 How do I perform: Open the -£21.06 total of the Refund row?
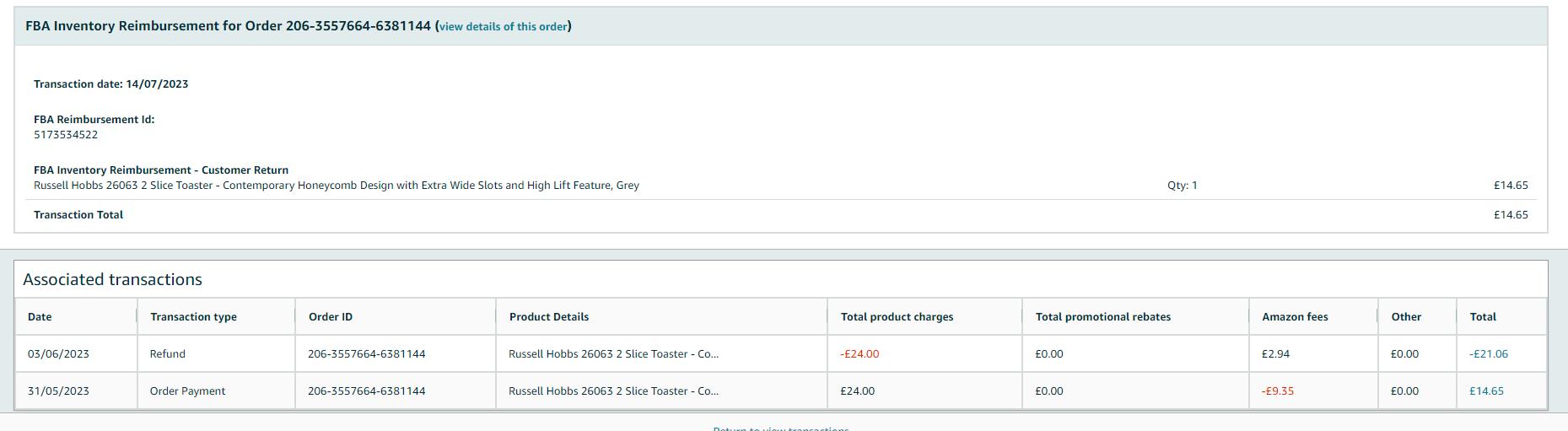click(x=1489, y=354)
